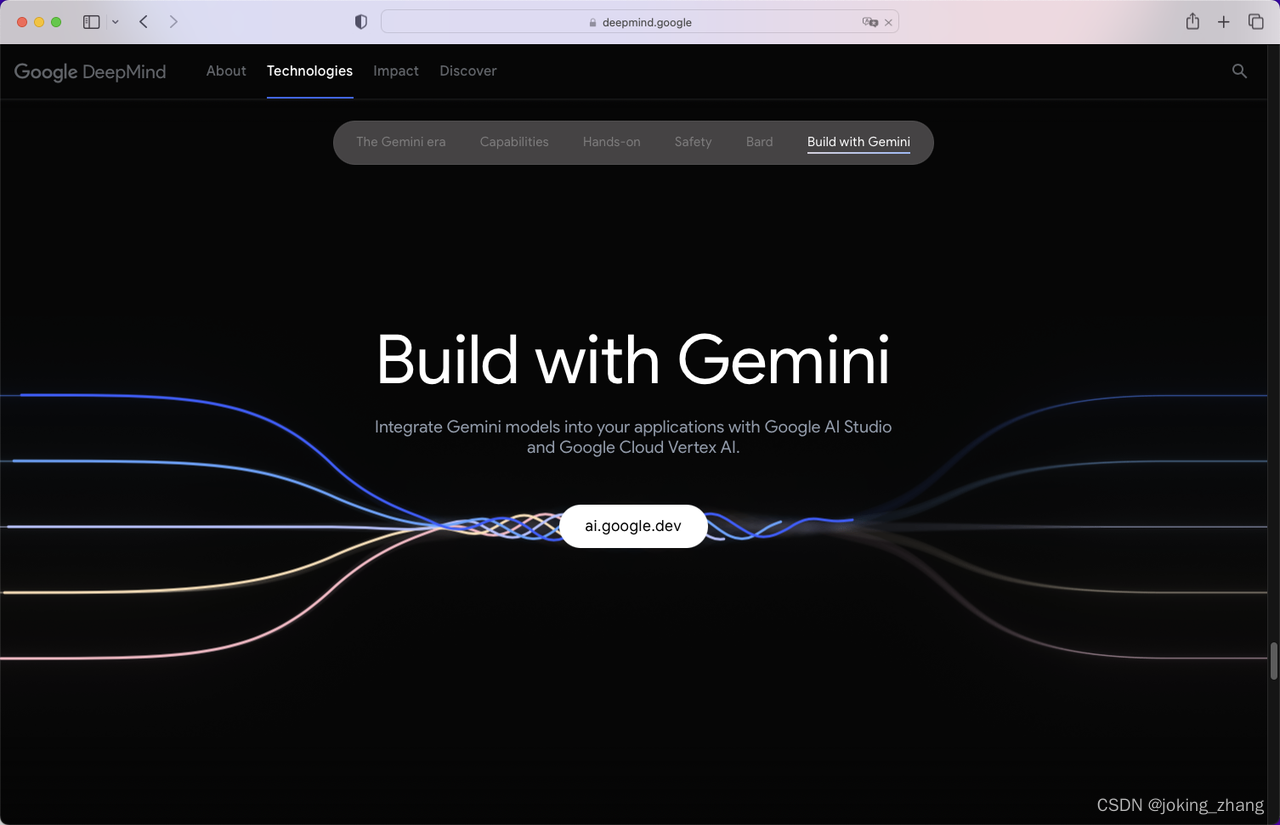Open the Discover menu item
This screenshot has height=825, width=1280.
468,71
